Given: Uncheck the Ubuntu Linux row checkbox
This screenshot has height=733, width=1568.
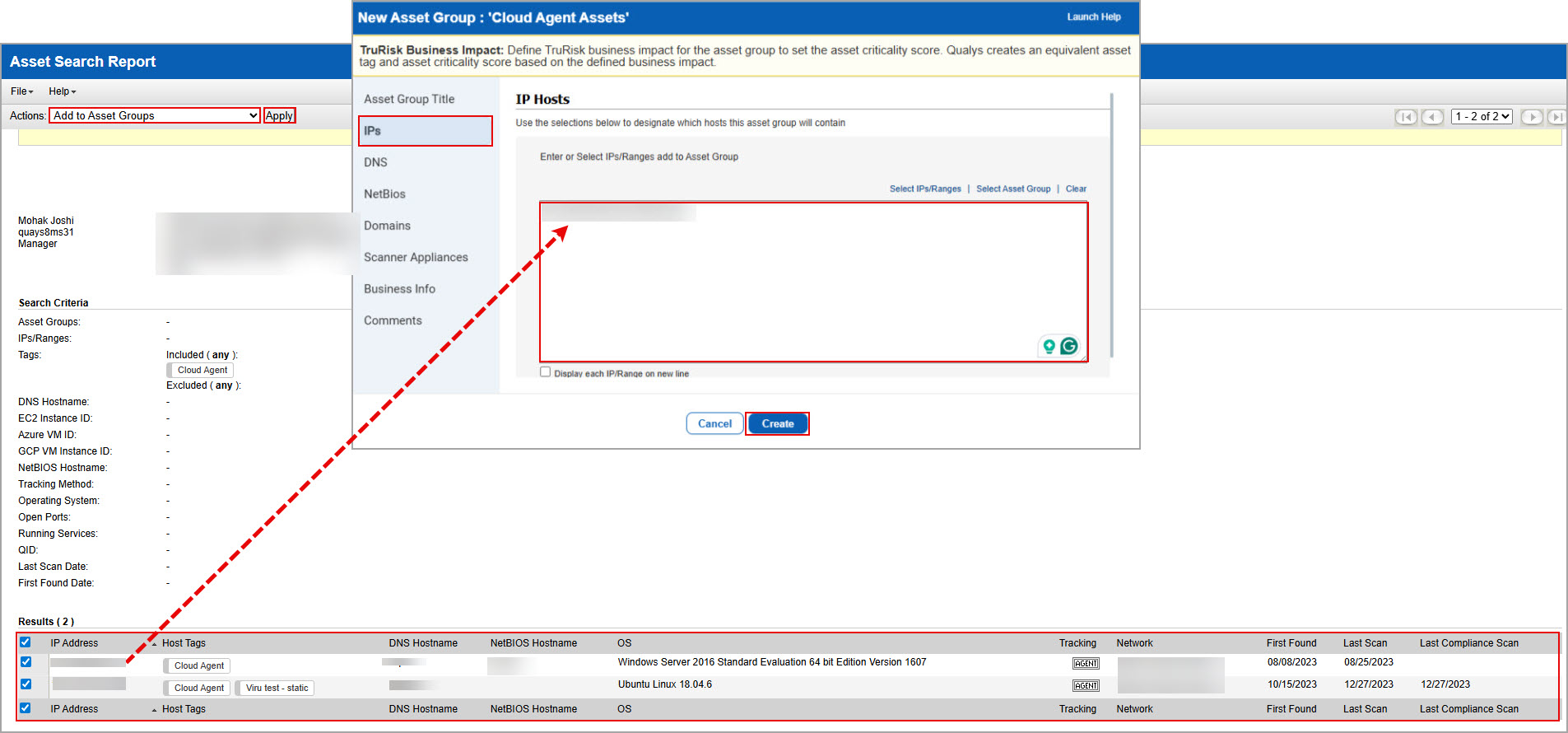Looking at the screenshot, I should pos(26,684).
